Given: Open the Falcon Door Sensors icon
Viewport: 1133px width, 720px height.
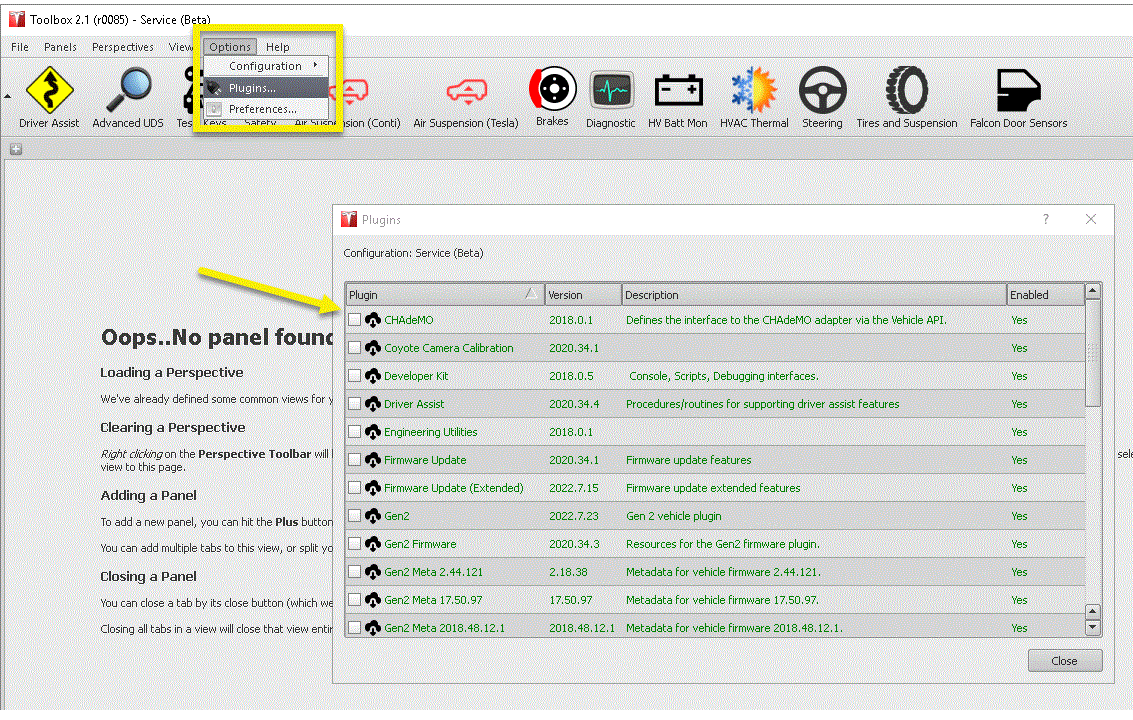Looking at the screenshot, I should click(1018, 90).
